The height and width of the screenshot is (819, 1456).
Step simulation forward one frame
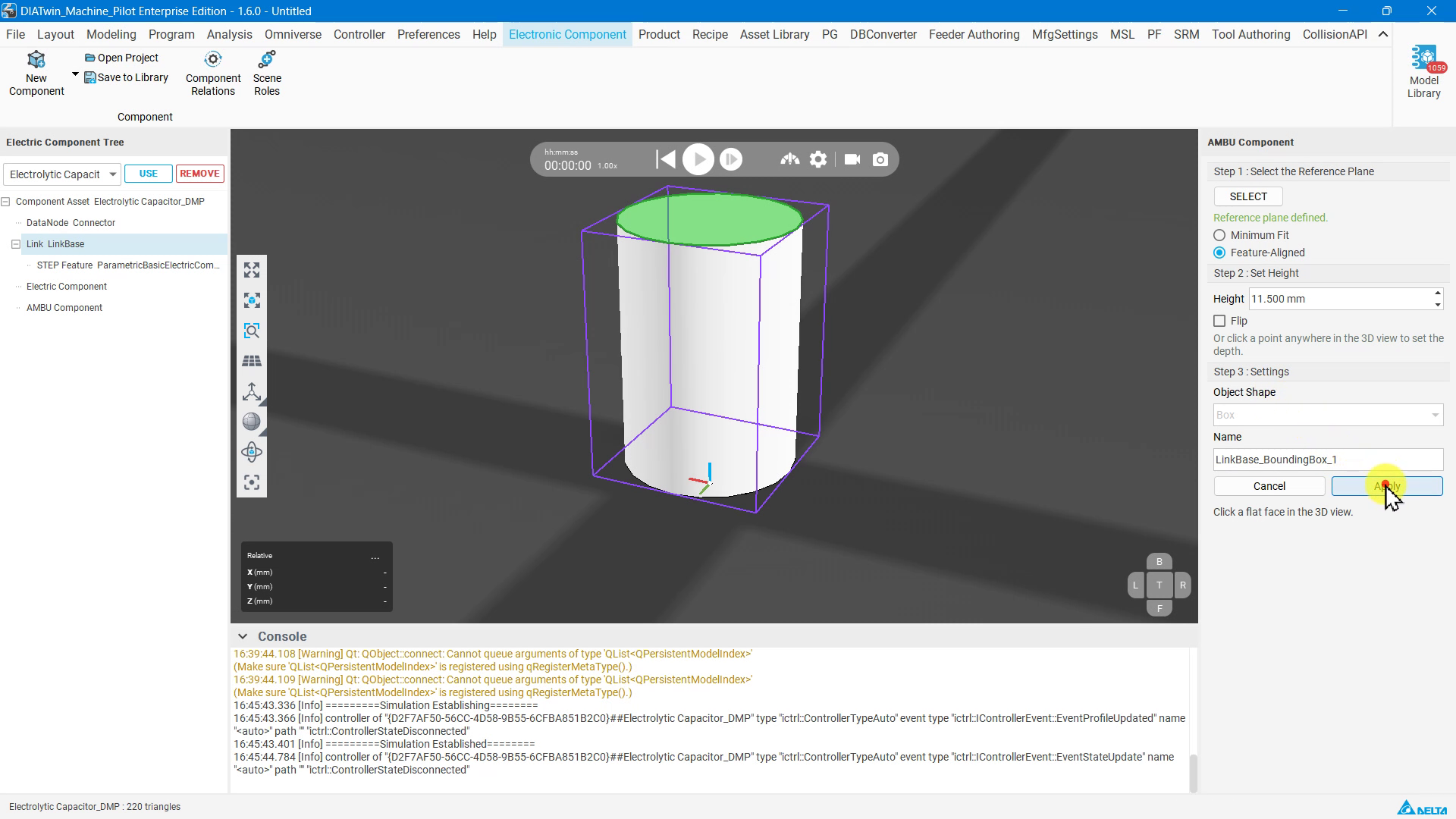(731, 159)
